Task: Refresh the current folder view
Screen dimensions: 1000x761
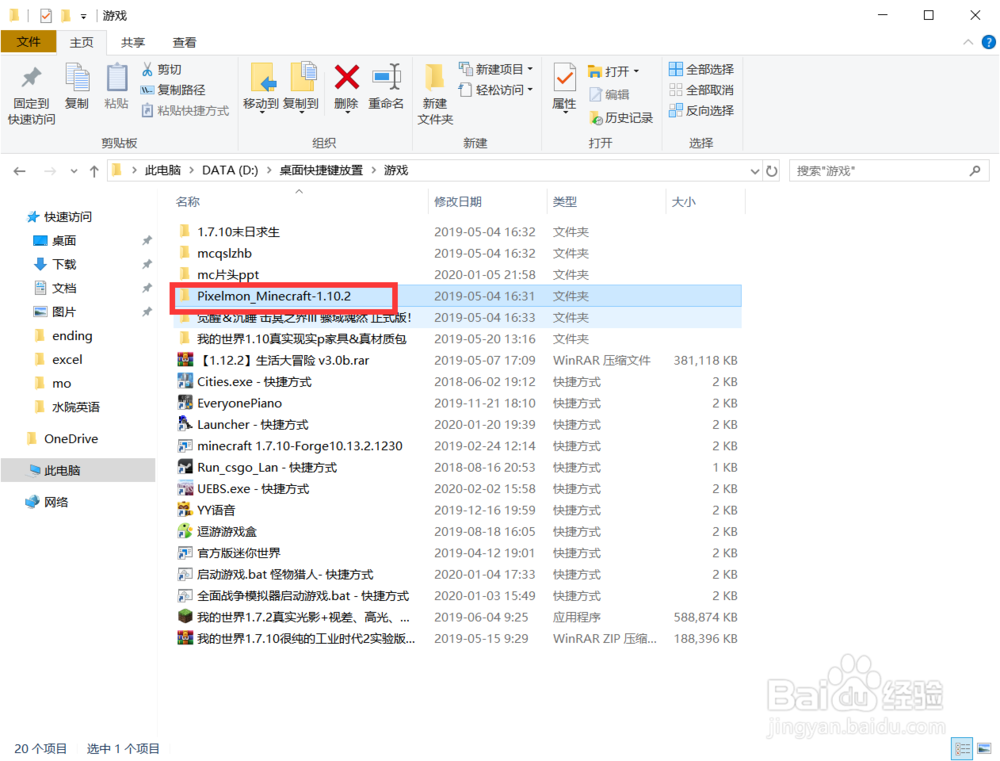Action: point(772,171)
